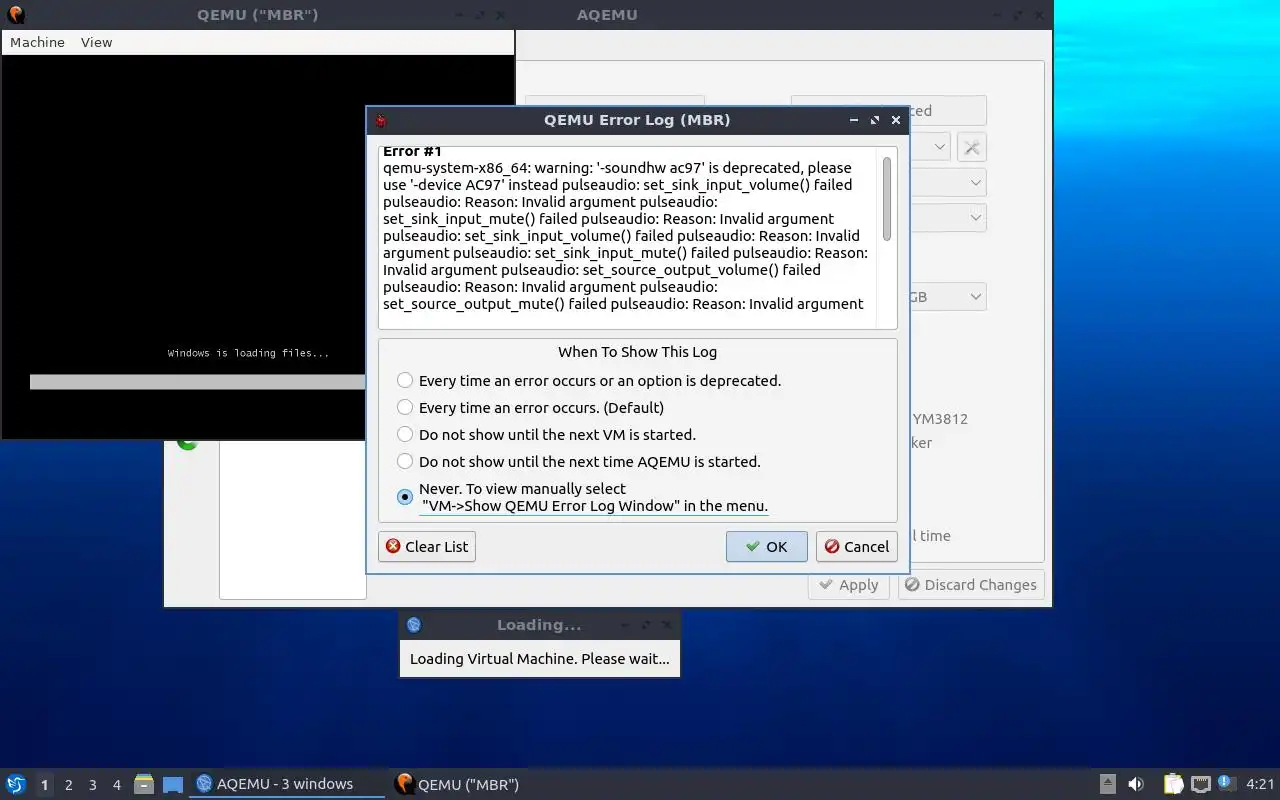
Task: Open the clipboard manager tray icon
Action: click(1174, 784)
